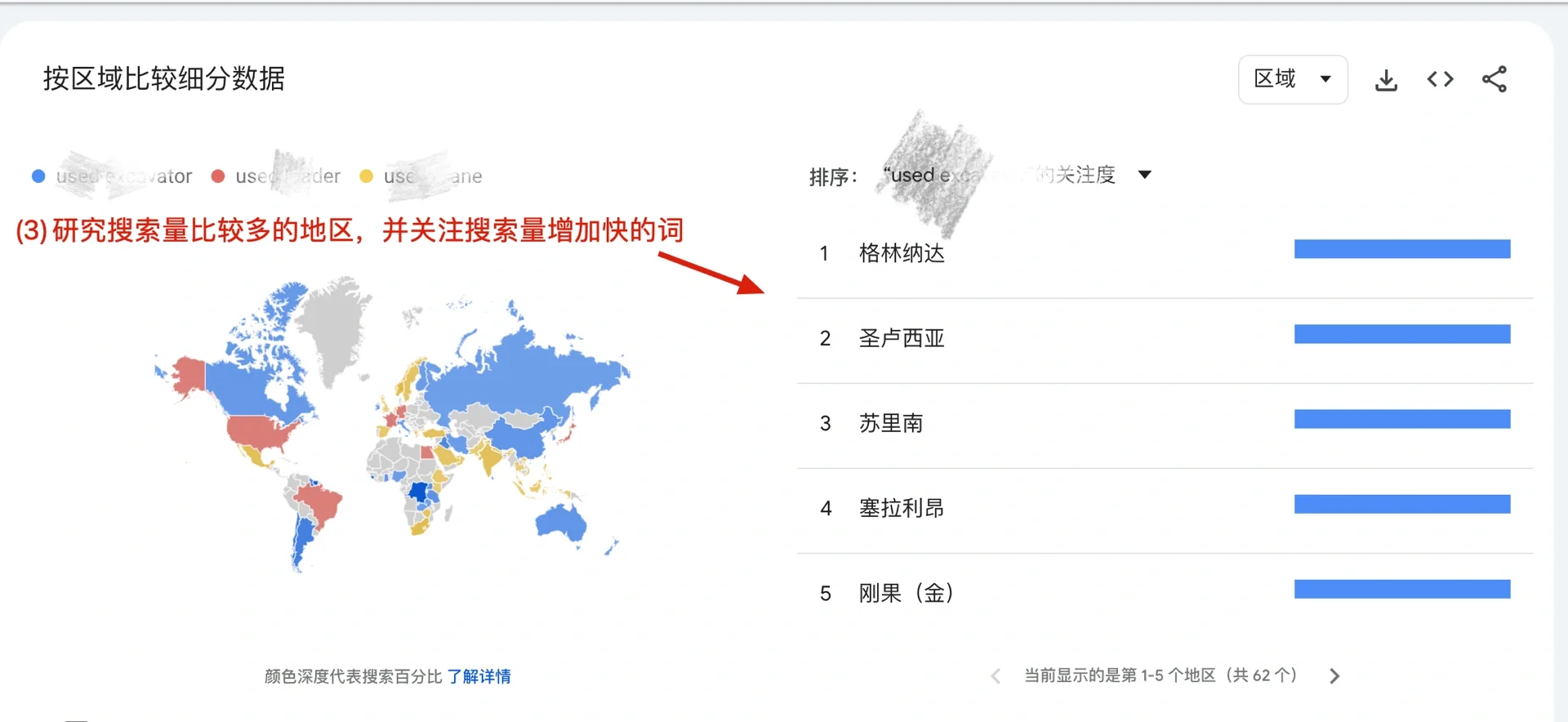This screenshot has width=1568, height=722.
Task: Click the red legend dot
Action: pos(218,176)
